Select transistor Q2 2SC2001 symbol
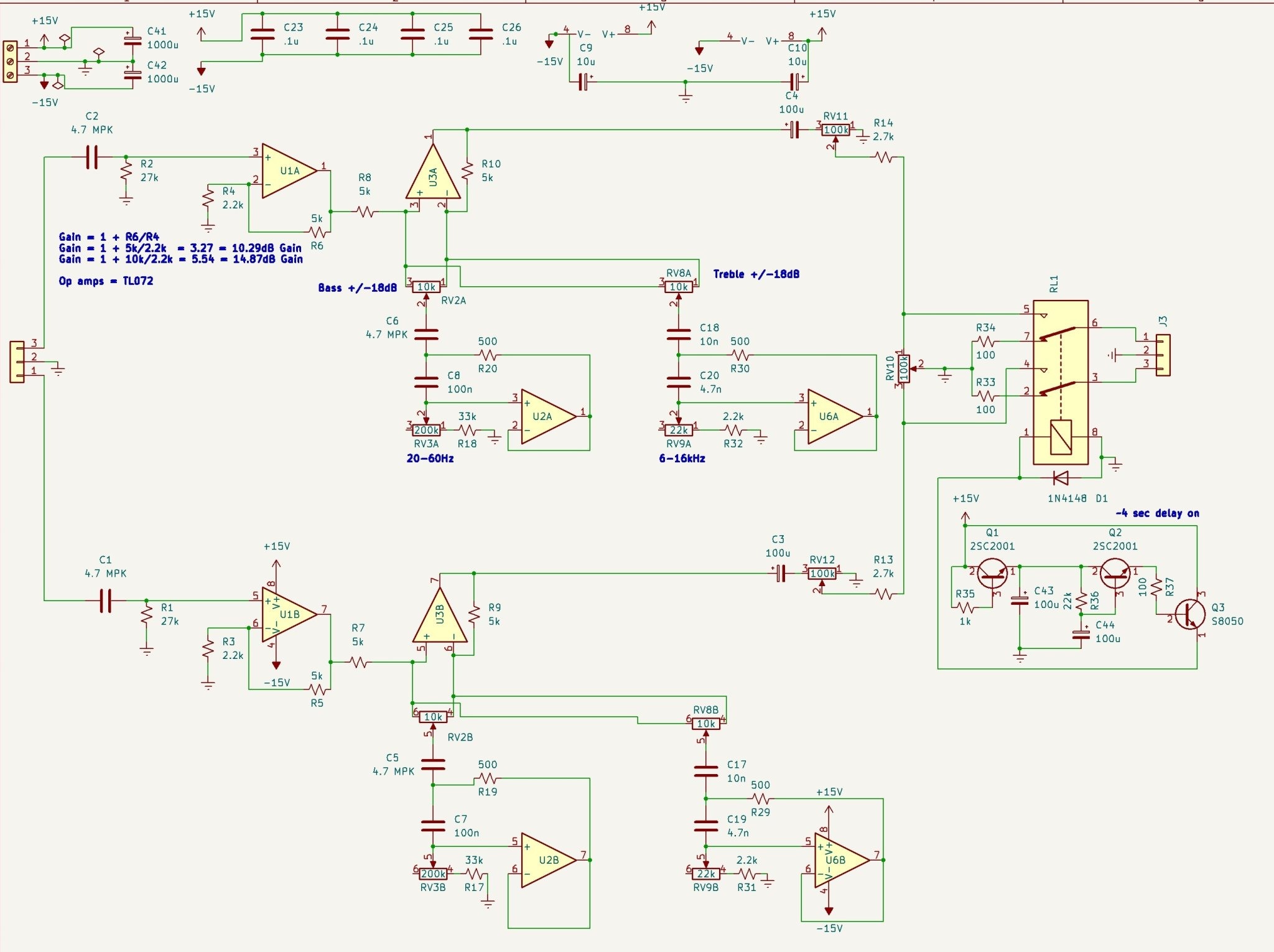The width and height of the screenshot is (1274, 952). (1115, 574)
